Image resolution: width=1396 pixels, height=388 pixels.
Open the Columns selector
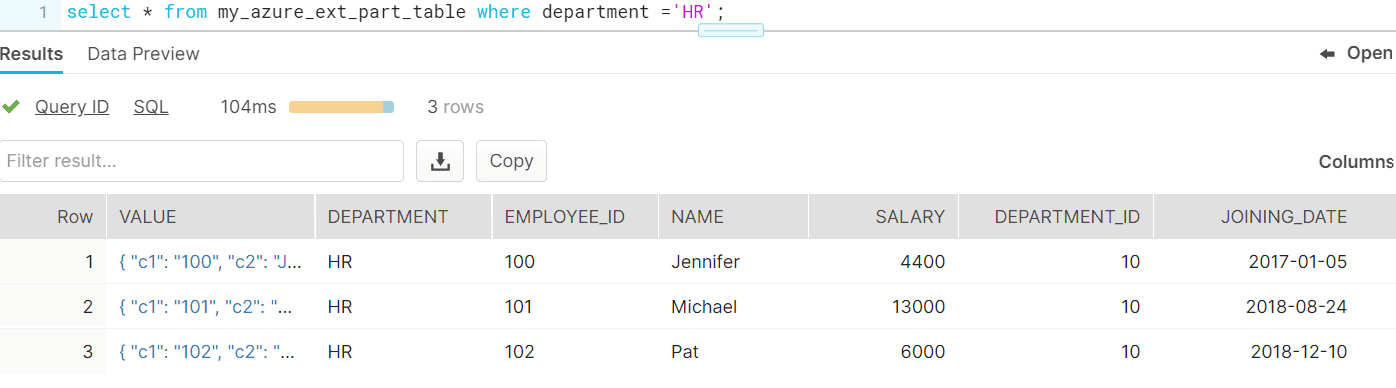tap(1356, 161)
